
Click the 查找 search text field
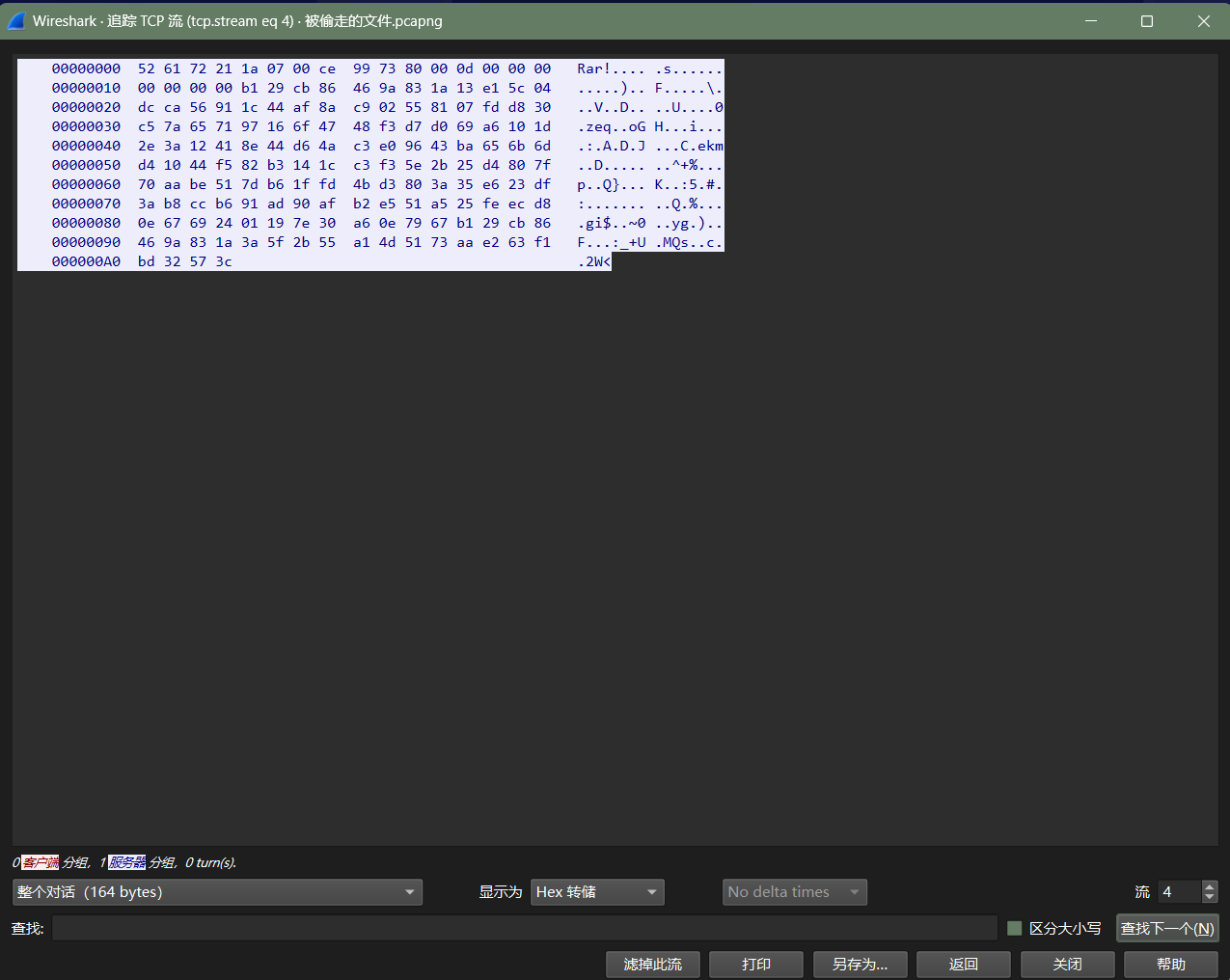click(x=525, y=928)
